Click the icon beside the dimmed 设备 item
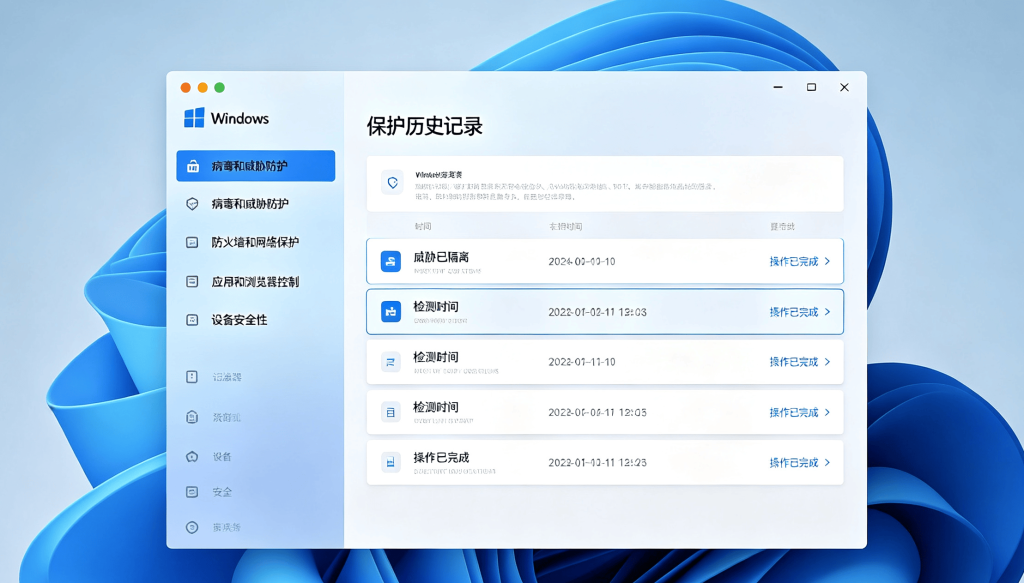 [192, 456]
